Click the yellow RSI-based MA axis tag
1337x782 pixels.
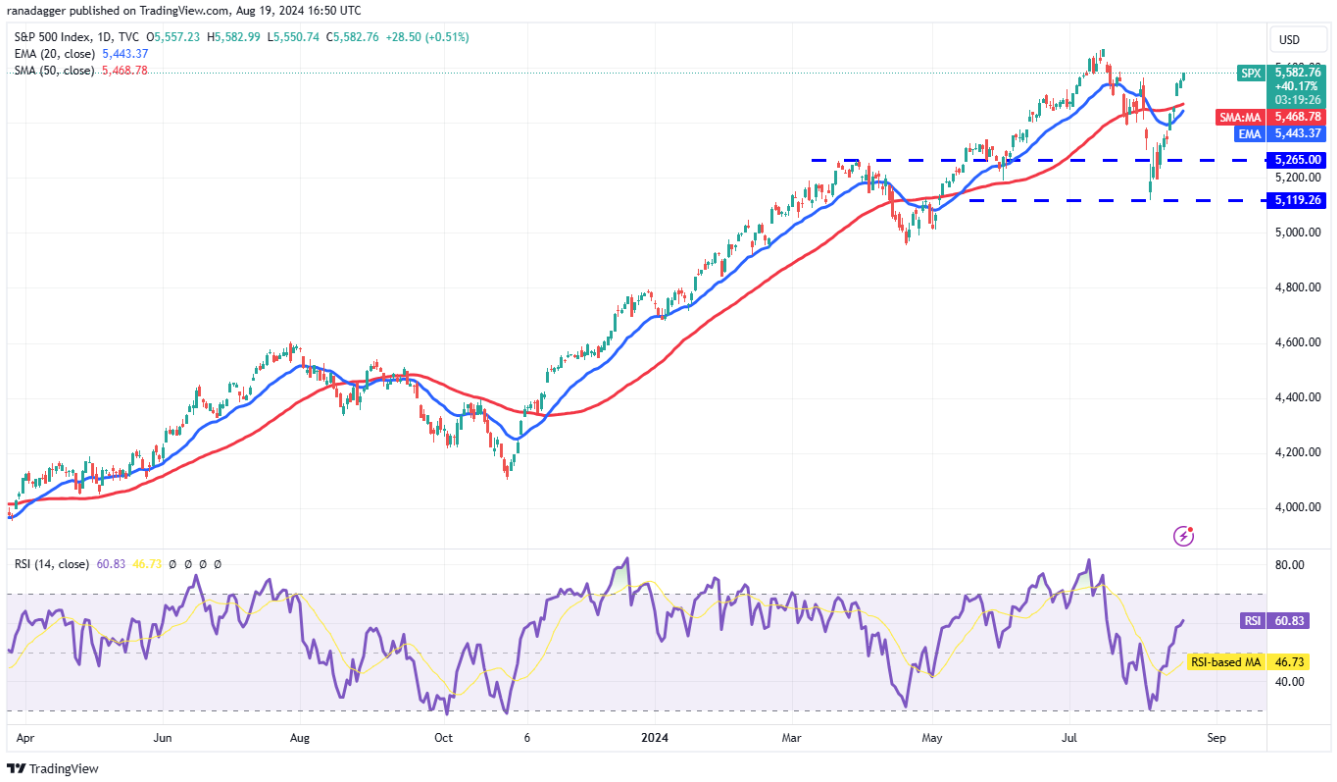click(1226, 662)
